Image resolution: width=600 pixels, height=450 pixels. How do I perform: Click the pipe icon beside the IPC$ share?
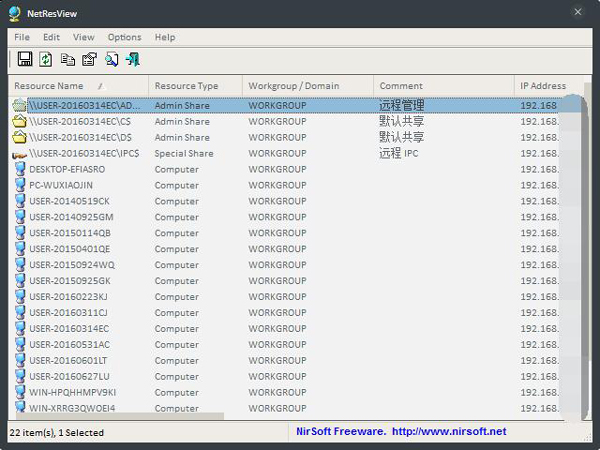tap(19, 155)
